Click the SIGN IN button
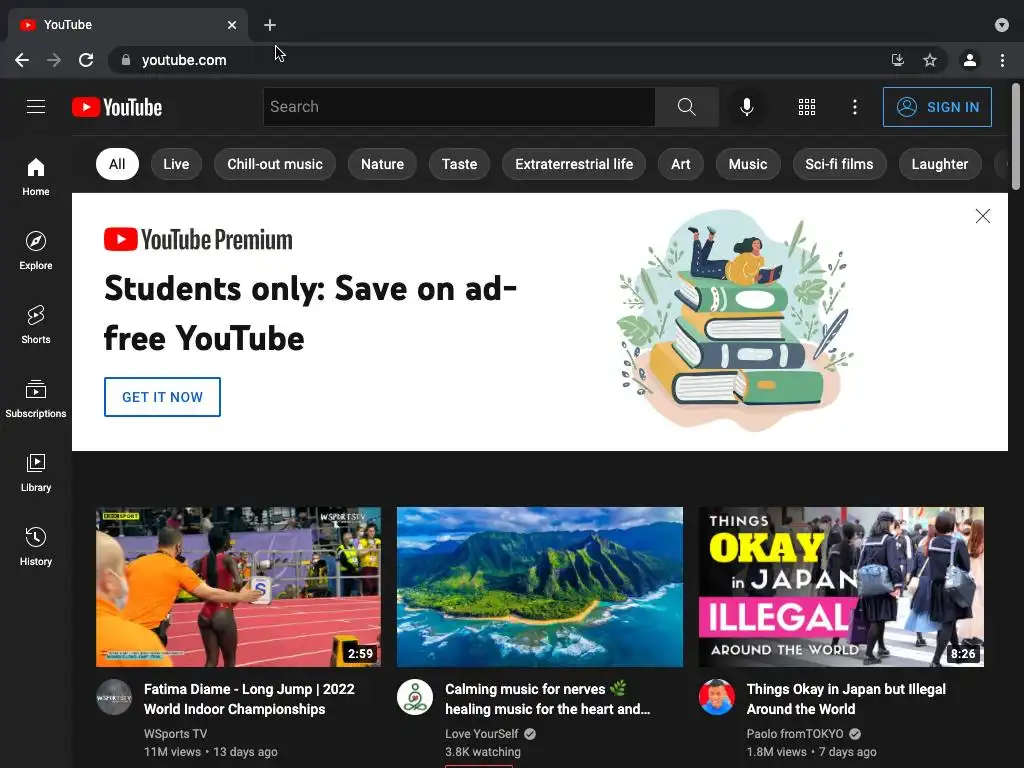 pyautogui.click(x=937, y=106)
